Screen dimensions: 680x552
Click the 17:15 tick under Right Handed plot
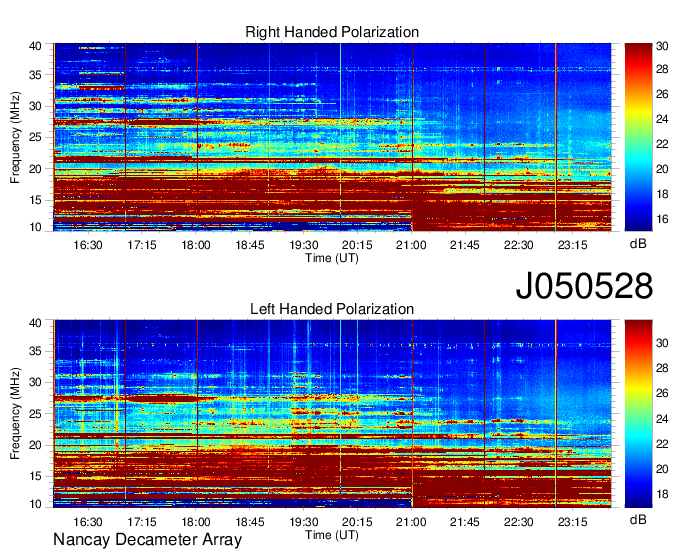pyautogui.click(x=142, y=245)
